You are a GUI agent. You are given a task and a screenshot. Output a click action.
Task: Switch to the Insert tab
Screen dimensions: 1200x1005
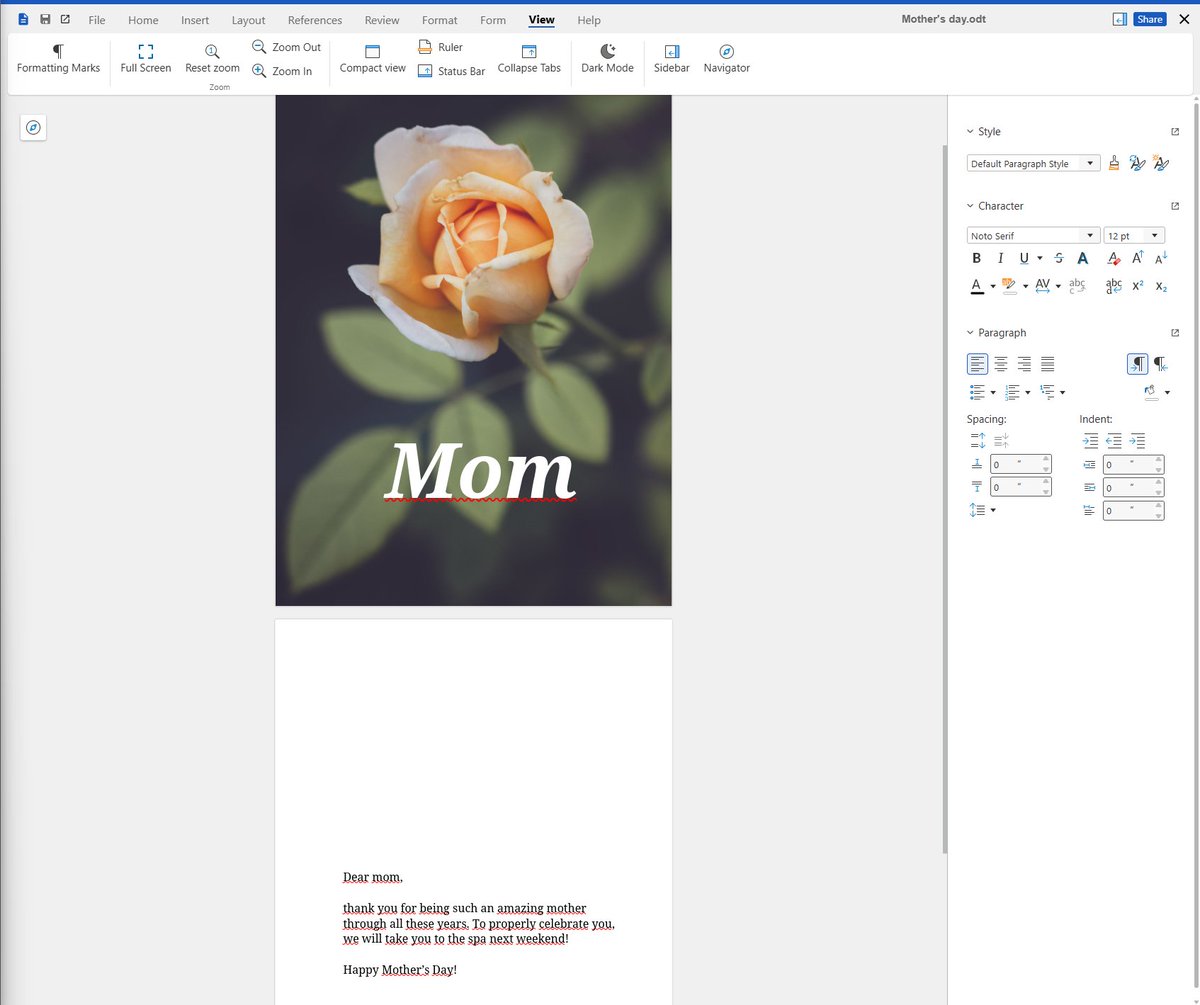coord(195,20)
